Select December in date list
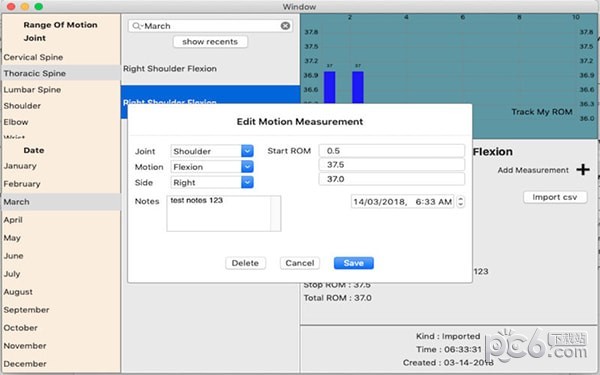 pyautogui.click(x=61, y=364)
